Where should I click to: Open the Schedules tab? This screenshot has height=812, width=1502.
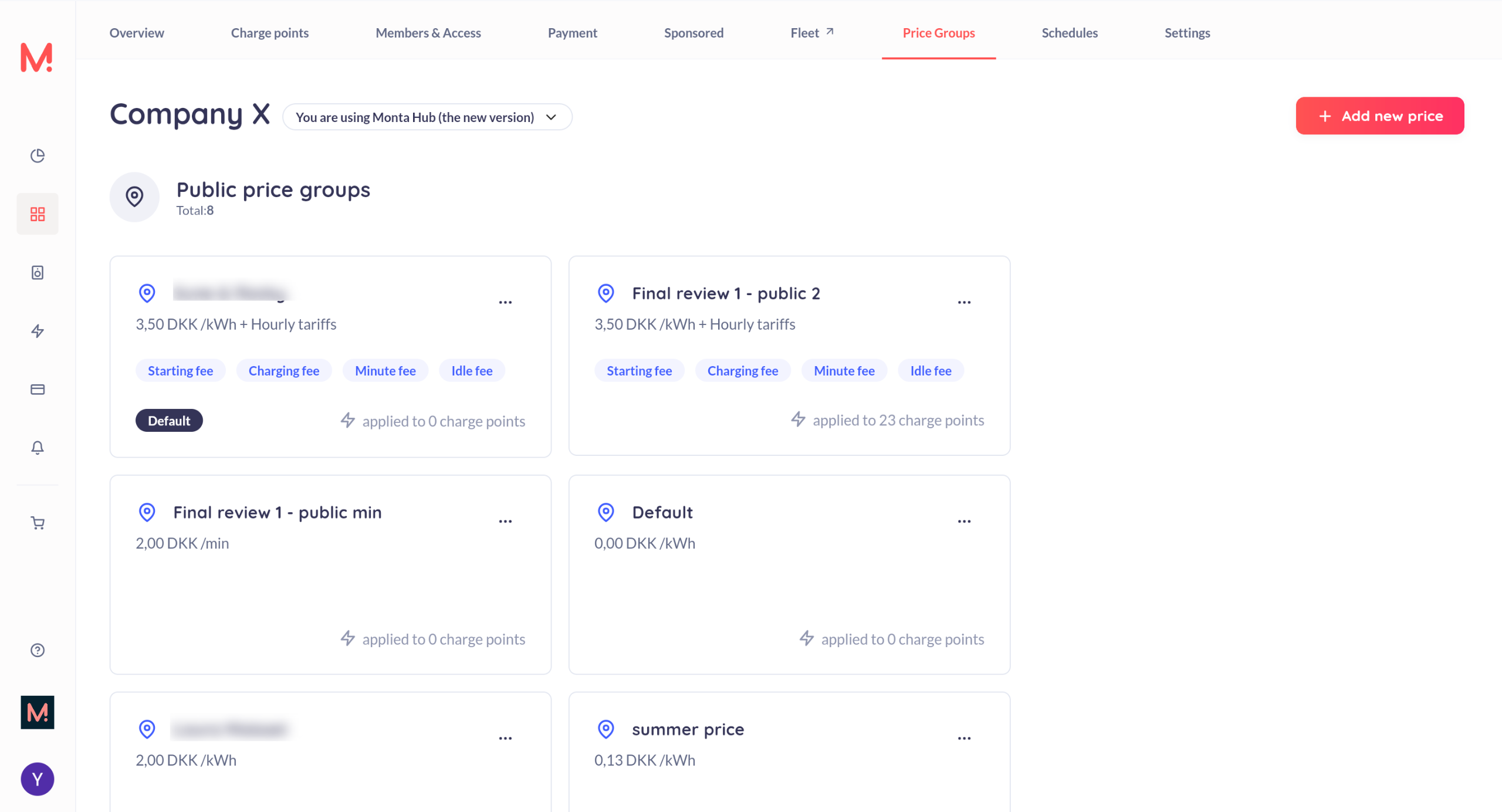[1069, 33]
